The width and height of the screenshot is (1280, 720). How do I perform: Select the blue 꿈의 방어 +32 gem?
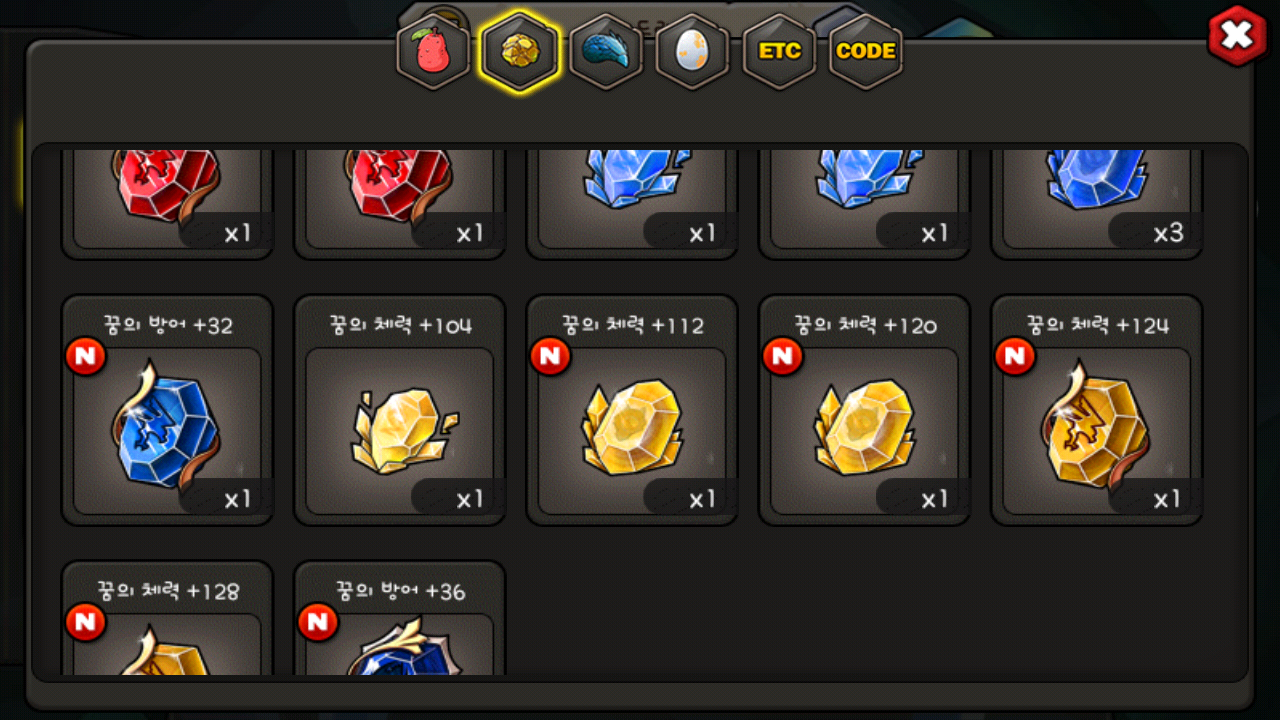[x=167, y=410]
